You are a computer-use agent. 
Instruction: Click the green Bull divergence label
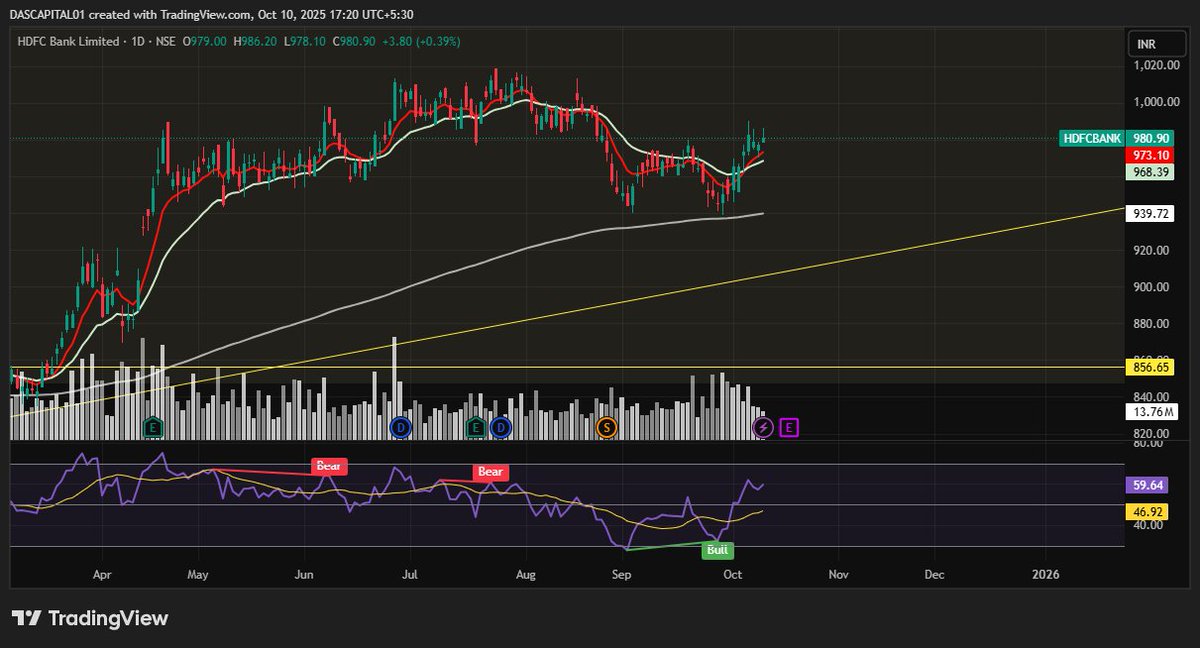(718, 550)
